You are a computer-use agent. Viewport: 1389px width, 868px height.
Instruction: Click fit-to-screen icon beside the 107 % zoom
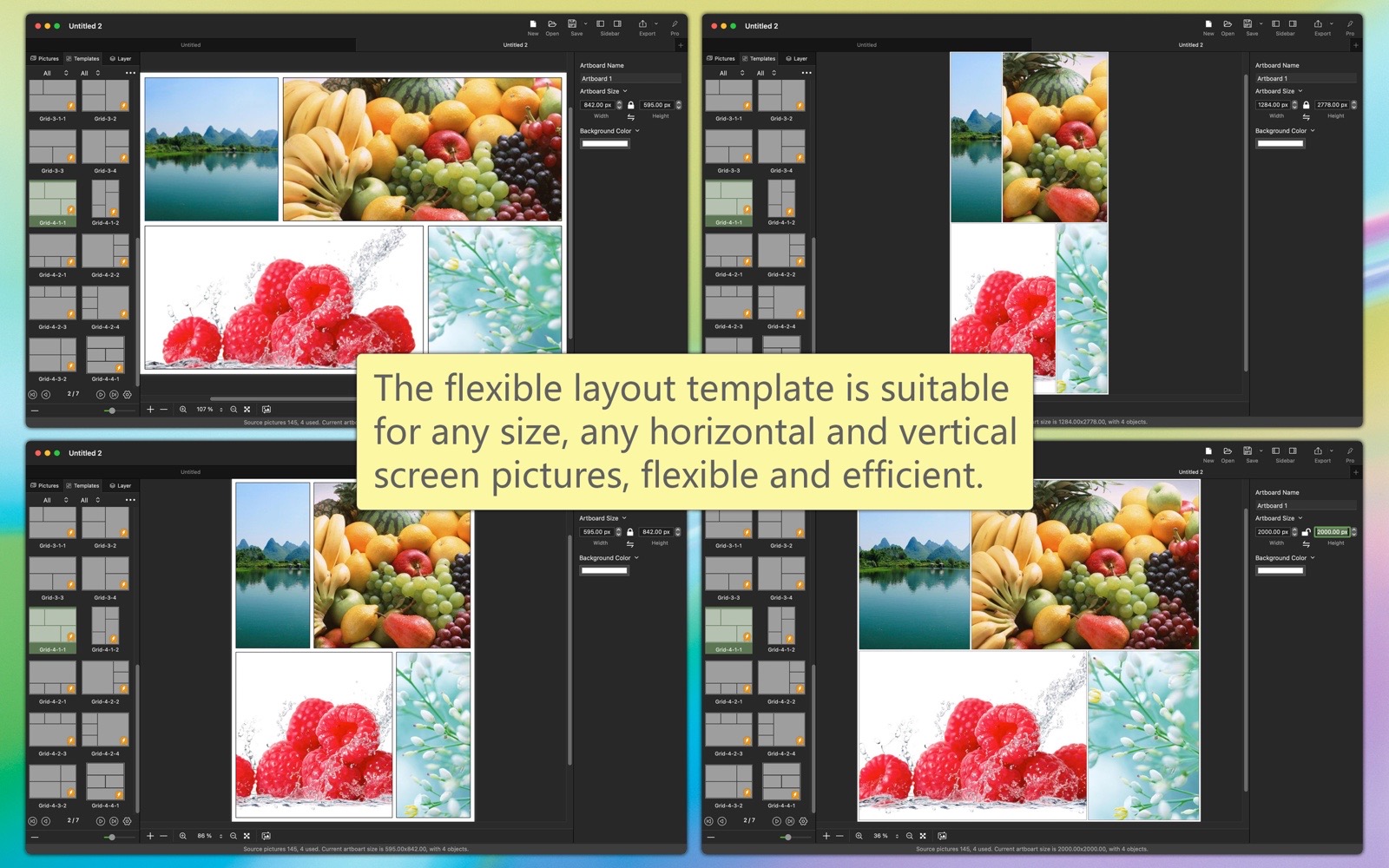coord(247,410)
